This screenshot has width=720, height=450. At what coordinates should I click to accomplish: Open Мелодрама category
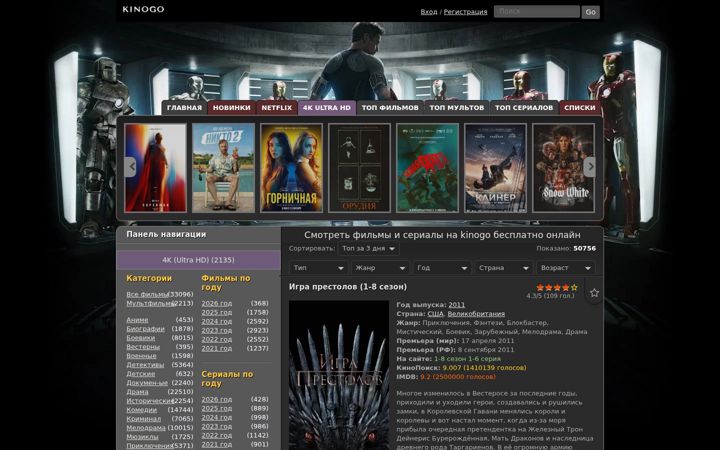[x=146, y=428]
